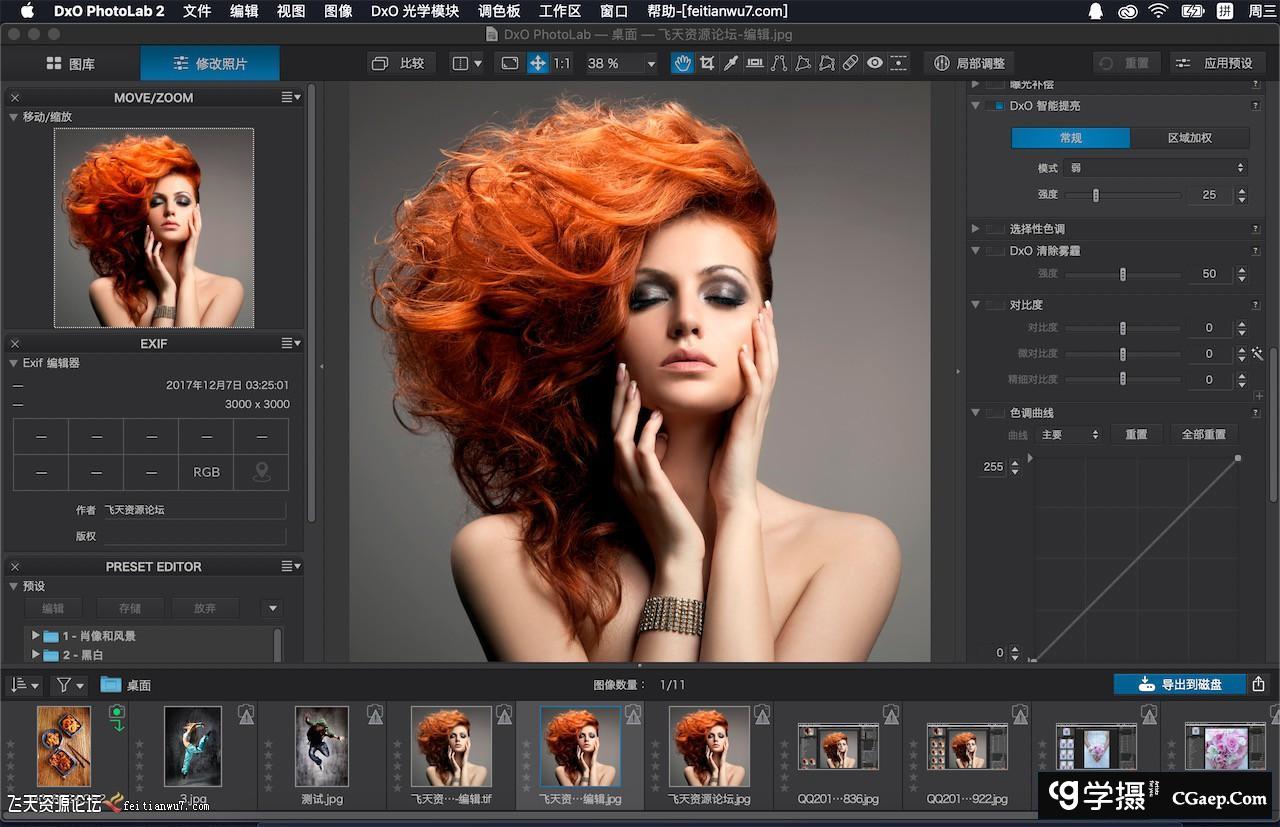The height and width of the screenshot is (827, 1280).
Task: Adjust the 智能提亮 强度 slider handle
Action: (1096, 195)
